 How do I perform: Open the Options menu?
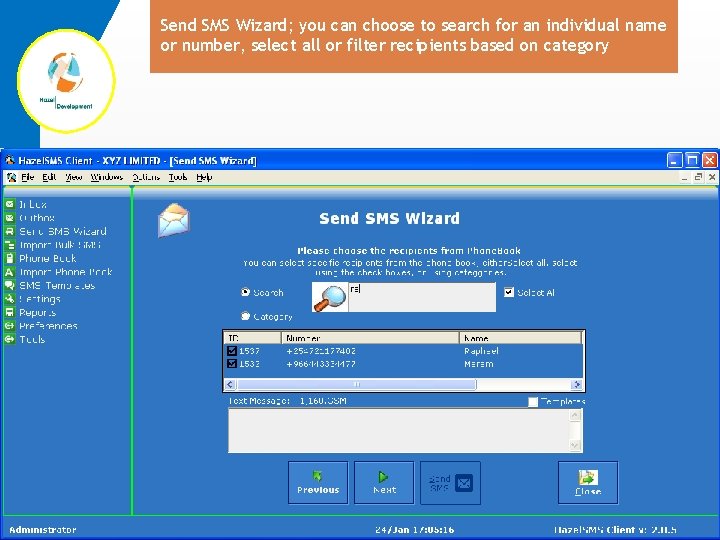click(x=146, y=177)
